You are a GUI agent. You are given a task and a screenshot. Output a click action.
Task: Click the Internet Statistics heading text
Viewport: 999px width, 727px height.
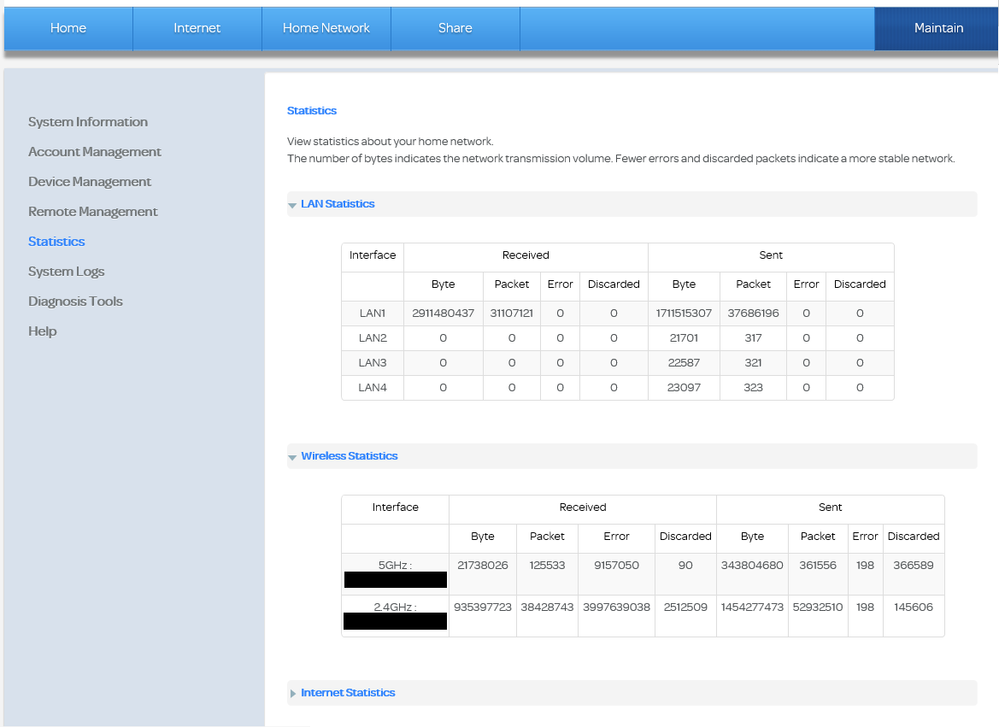tap(348, 693)
